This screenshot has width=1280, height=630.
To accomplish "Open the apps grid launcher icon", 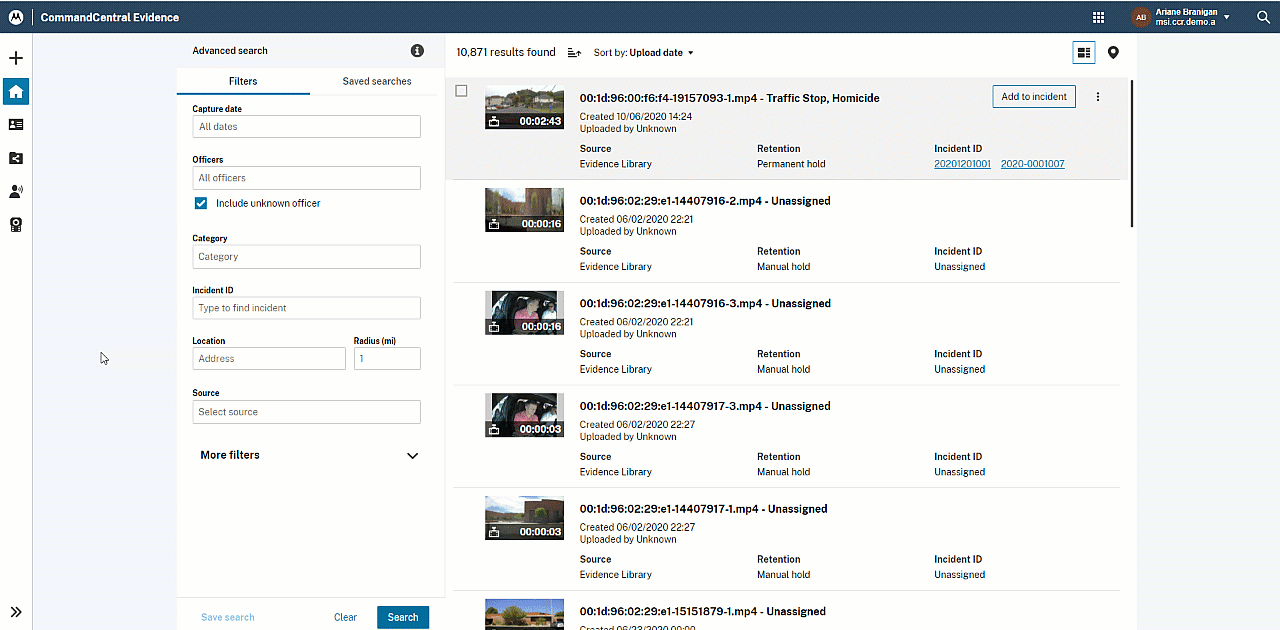I will tap(1098, 17).
